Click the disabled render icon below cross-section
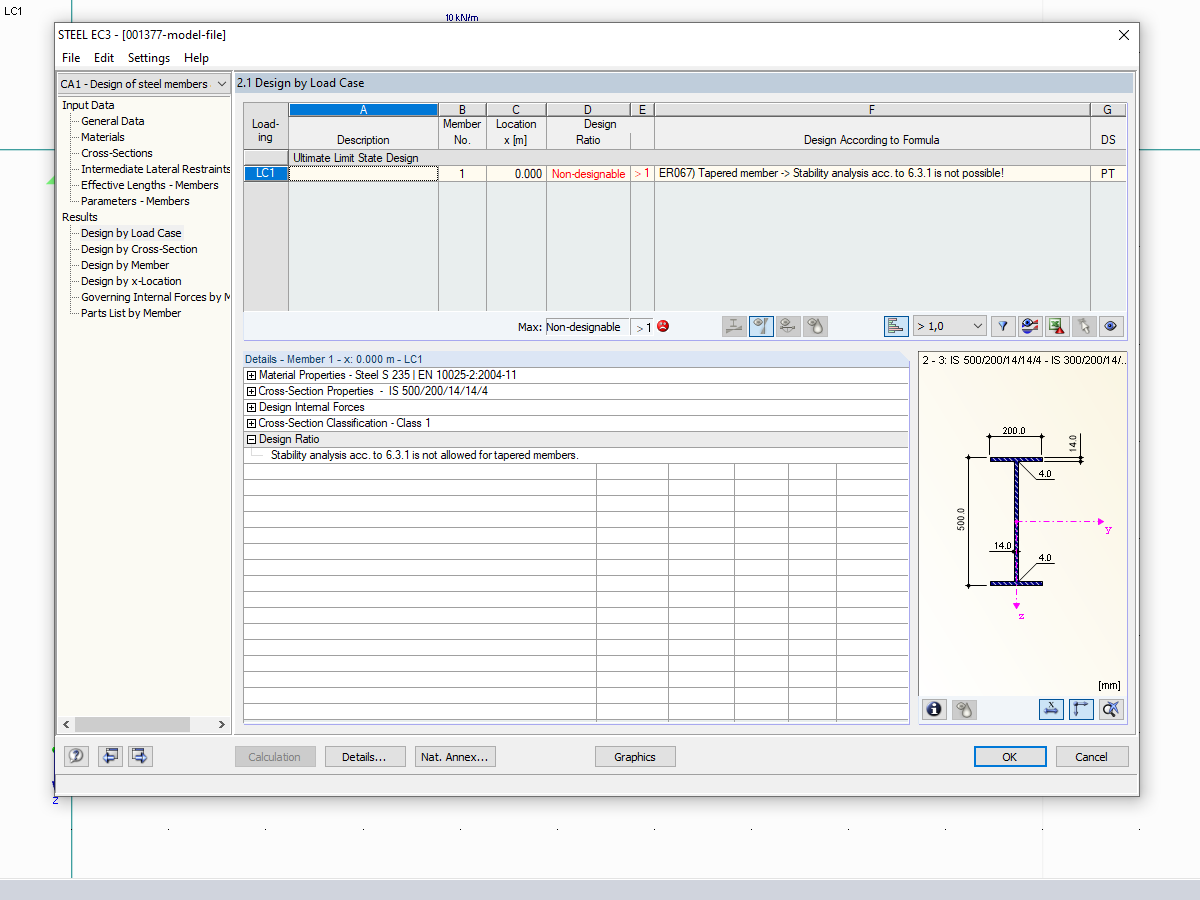 click(964, 709)
